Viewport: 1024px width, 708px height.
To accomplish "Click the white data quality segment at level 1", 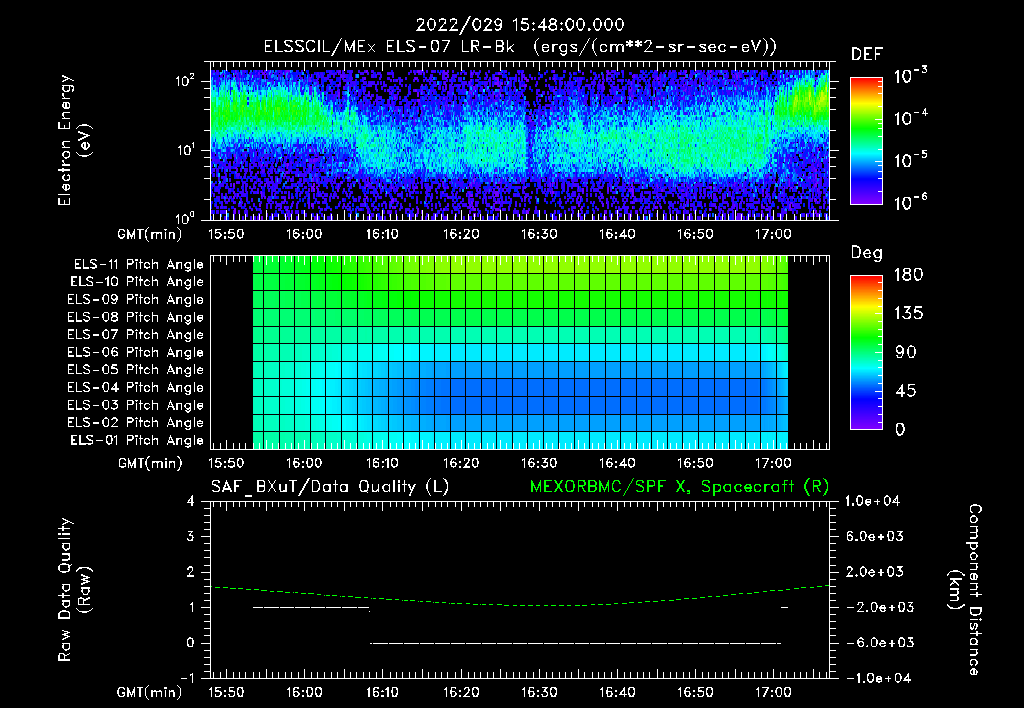I will [x=311, y=607].
